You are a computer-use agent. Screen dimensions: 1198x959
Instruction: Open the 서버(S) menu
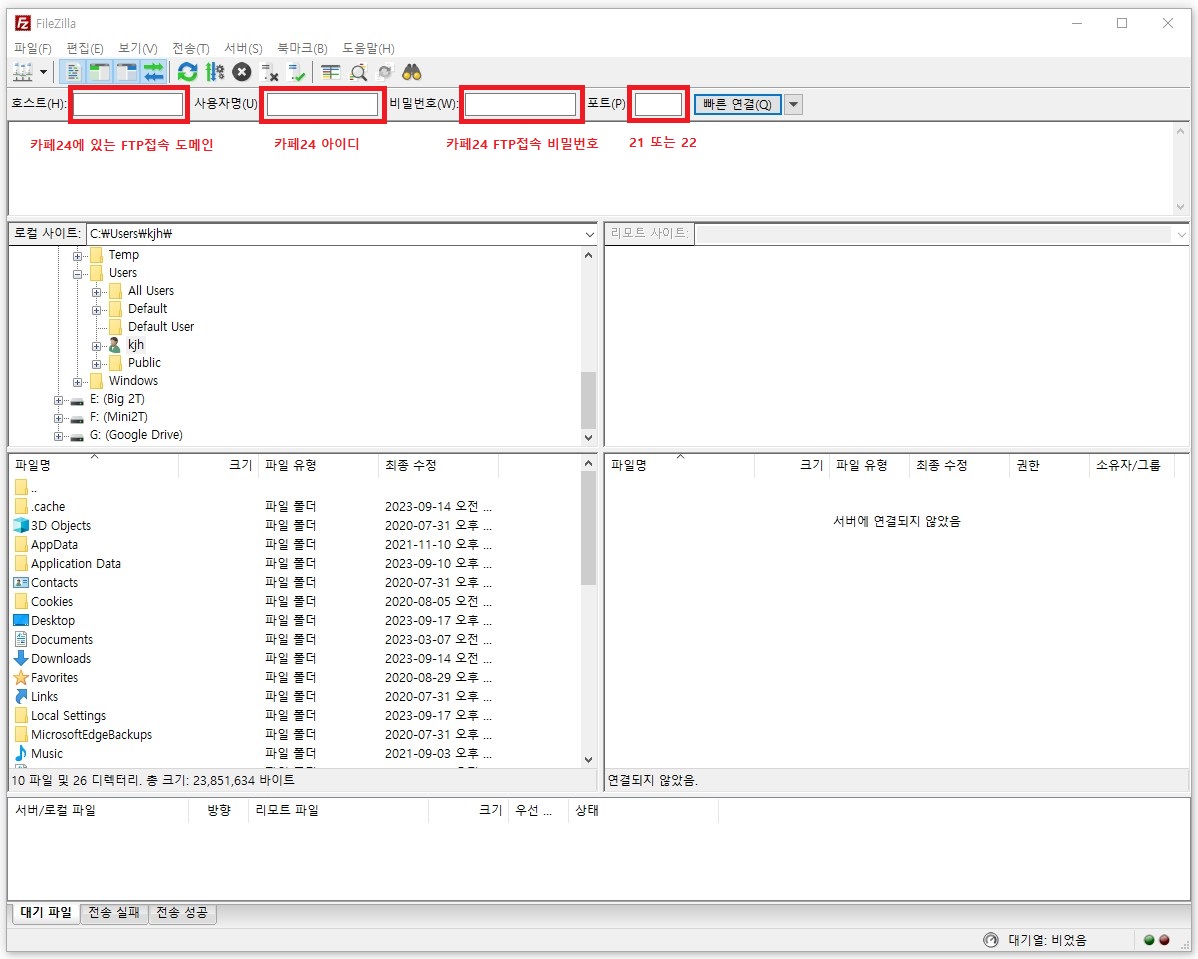tap(243, 48)
